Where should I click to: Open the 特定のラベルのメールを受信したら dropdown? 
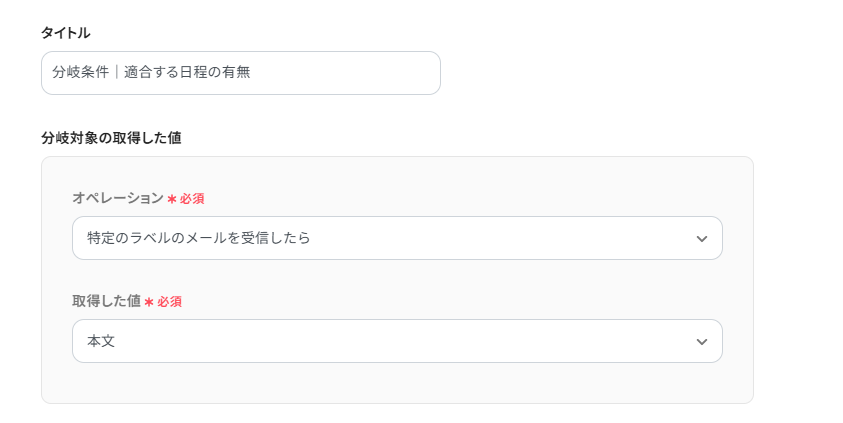point(397,238)
